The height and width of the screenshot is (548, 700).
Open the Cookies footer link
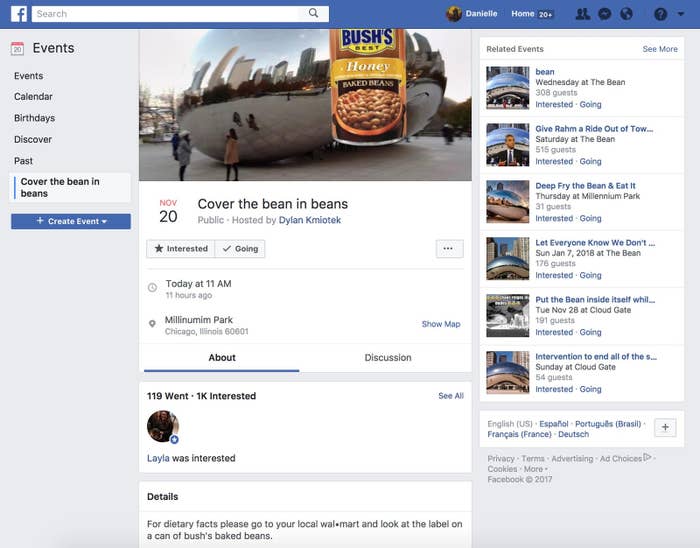tap(502, 469)
